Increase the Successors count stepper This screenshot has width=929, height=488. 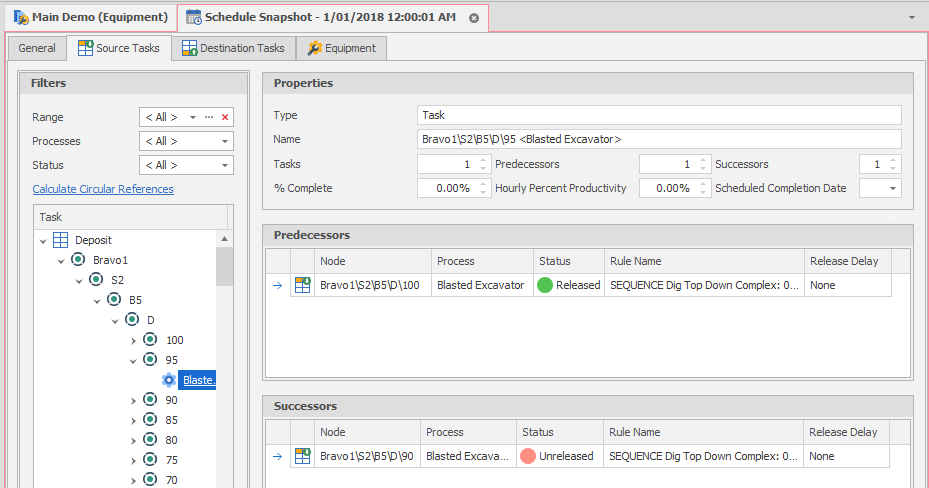(x=893, y=160)
